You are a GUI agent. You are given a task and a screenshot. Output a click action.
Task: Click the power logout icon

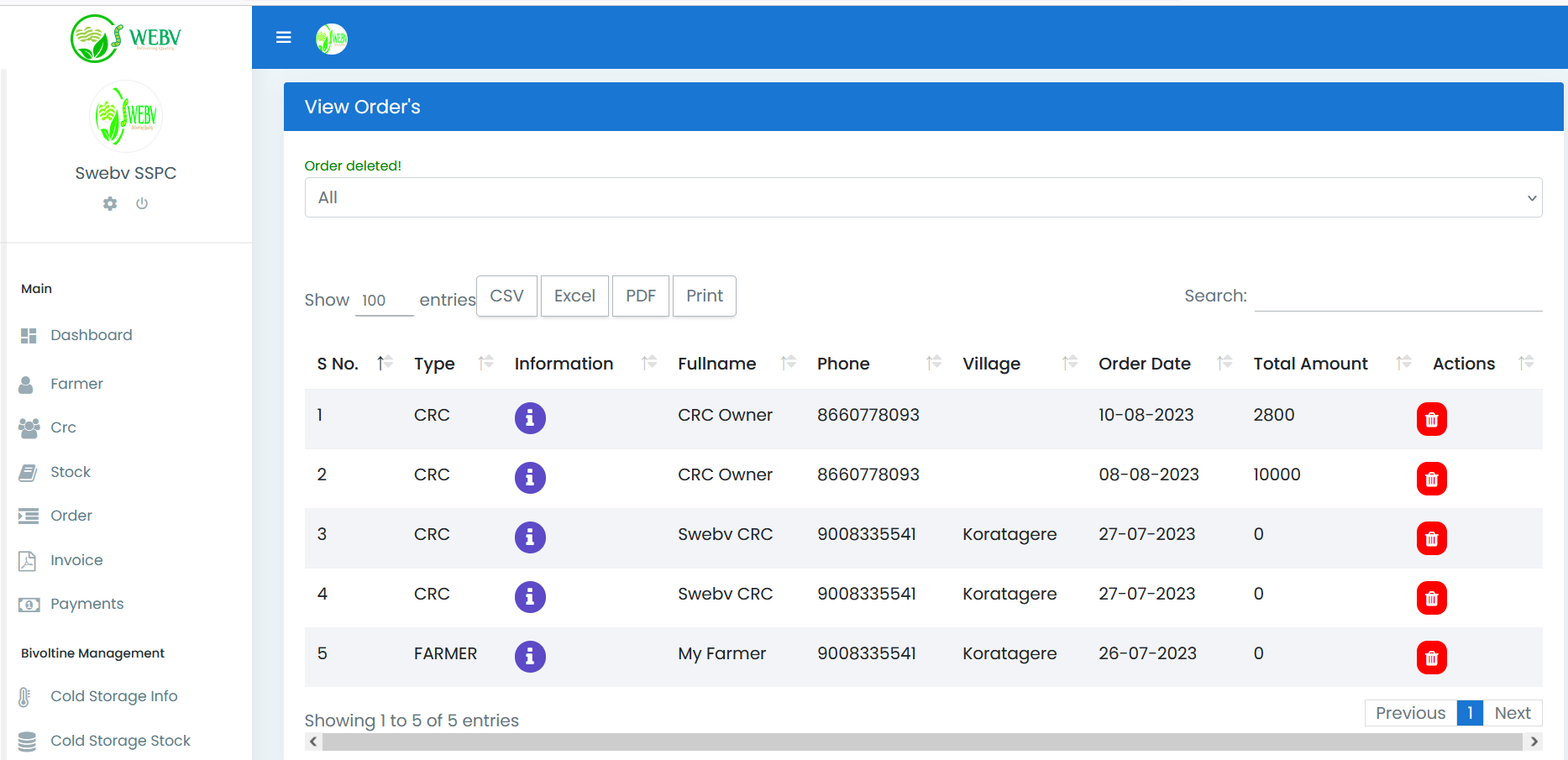click(142, 203)
